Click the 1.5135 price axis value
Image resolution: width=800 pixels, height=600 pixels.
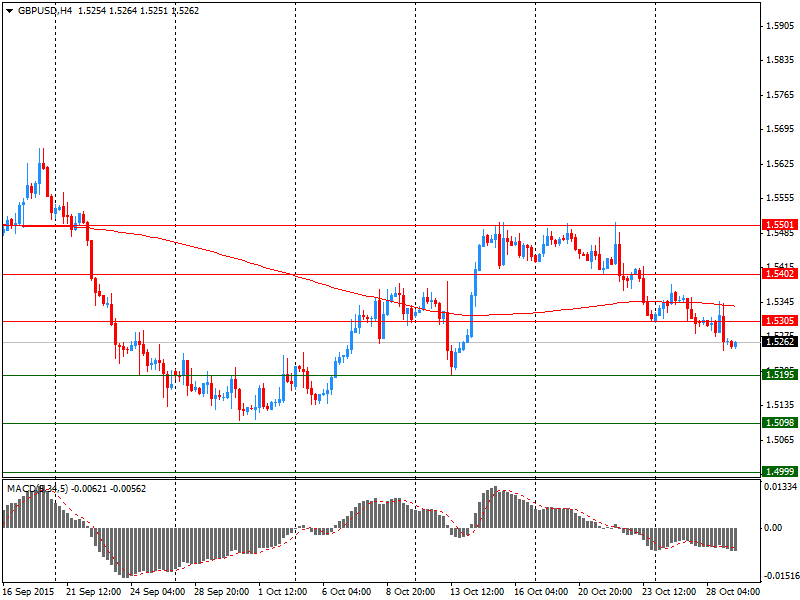[x=781, y=405]
